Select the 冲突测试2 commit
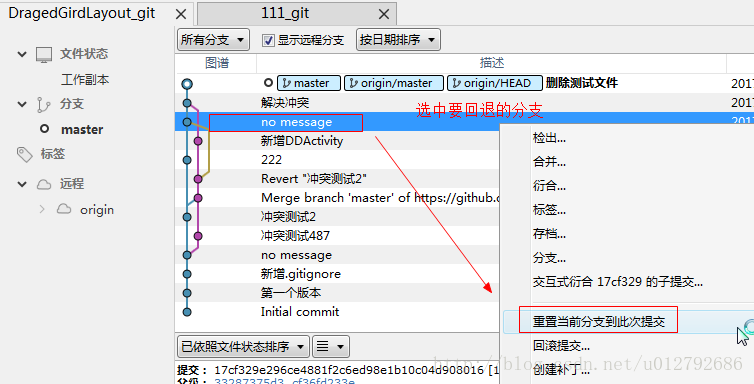 click(x=288, y=217)
